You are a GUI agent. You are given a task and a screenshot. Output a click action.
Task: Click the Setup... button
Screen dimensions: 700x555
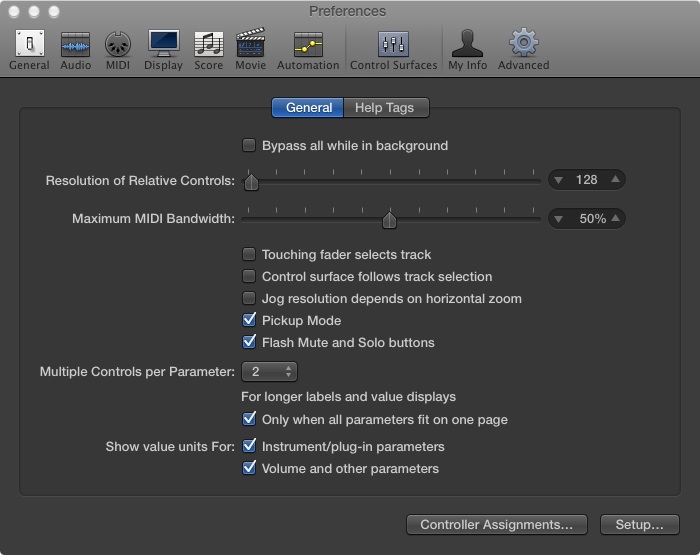click(639, 525)
